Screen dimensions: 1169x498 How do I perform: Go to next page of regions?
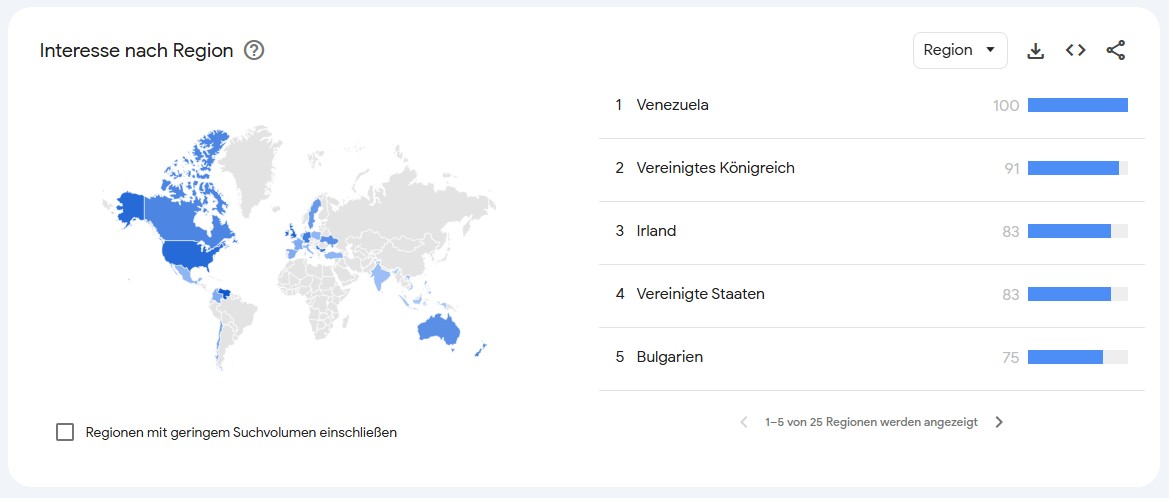pyautogui.click(x=999, y=422)
